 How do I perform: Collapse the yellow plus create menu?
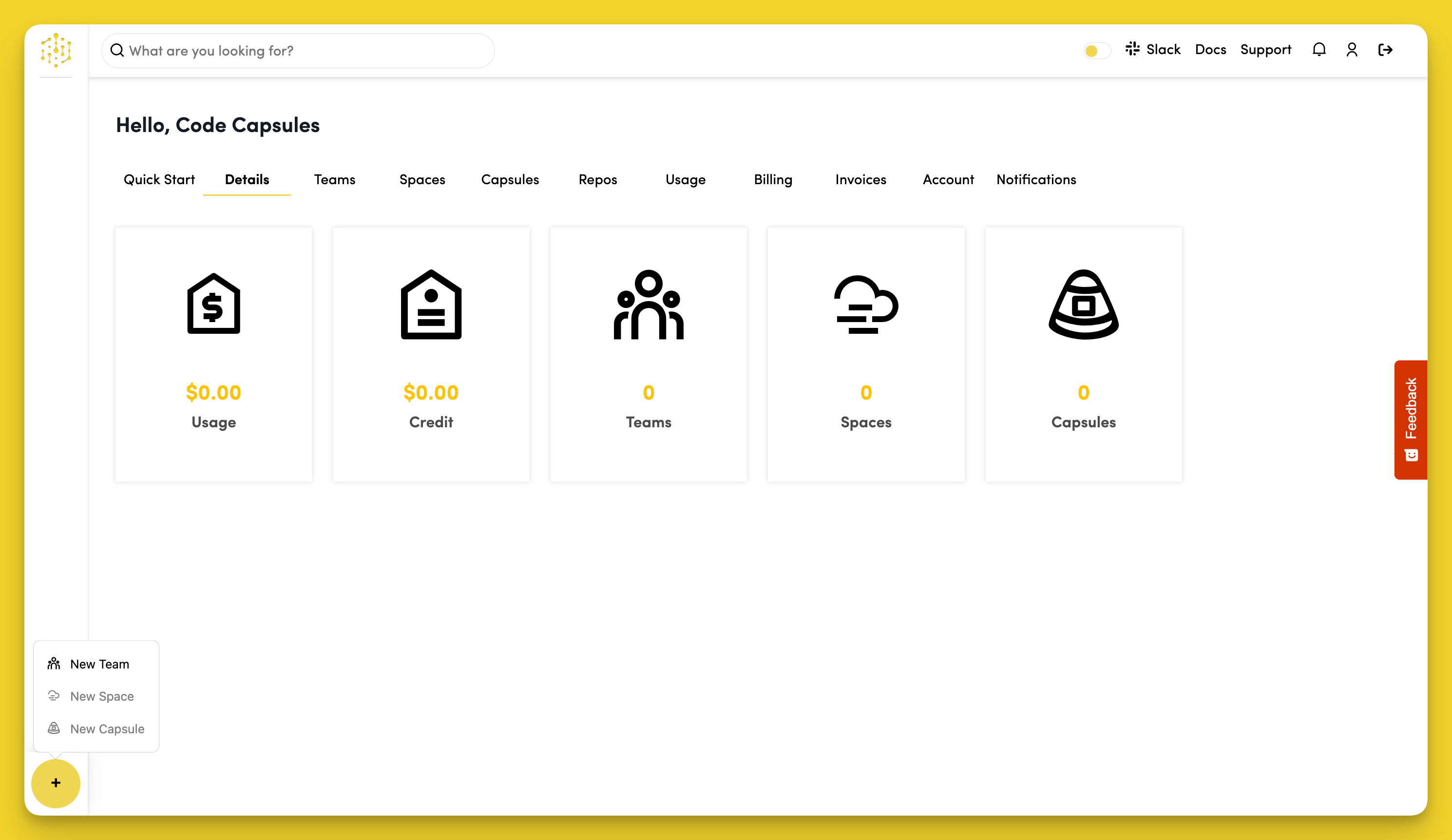click(56, 783)
